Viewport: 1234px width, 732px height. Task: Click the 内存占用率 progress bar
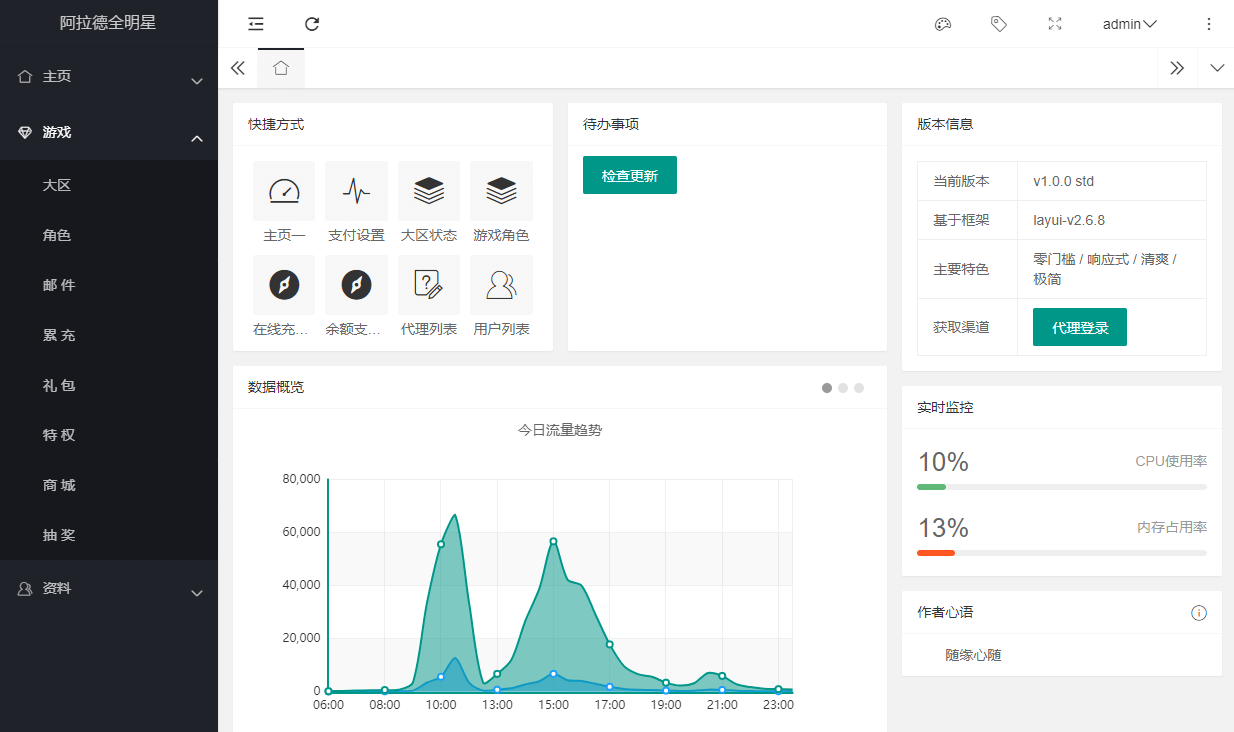click(1062, 552)
